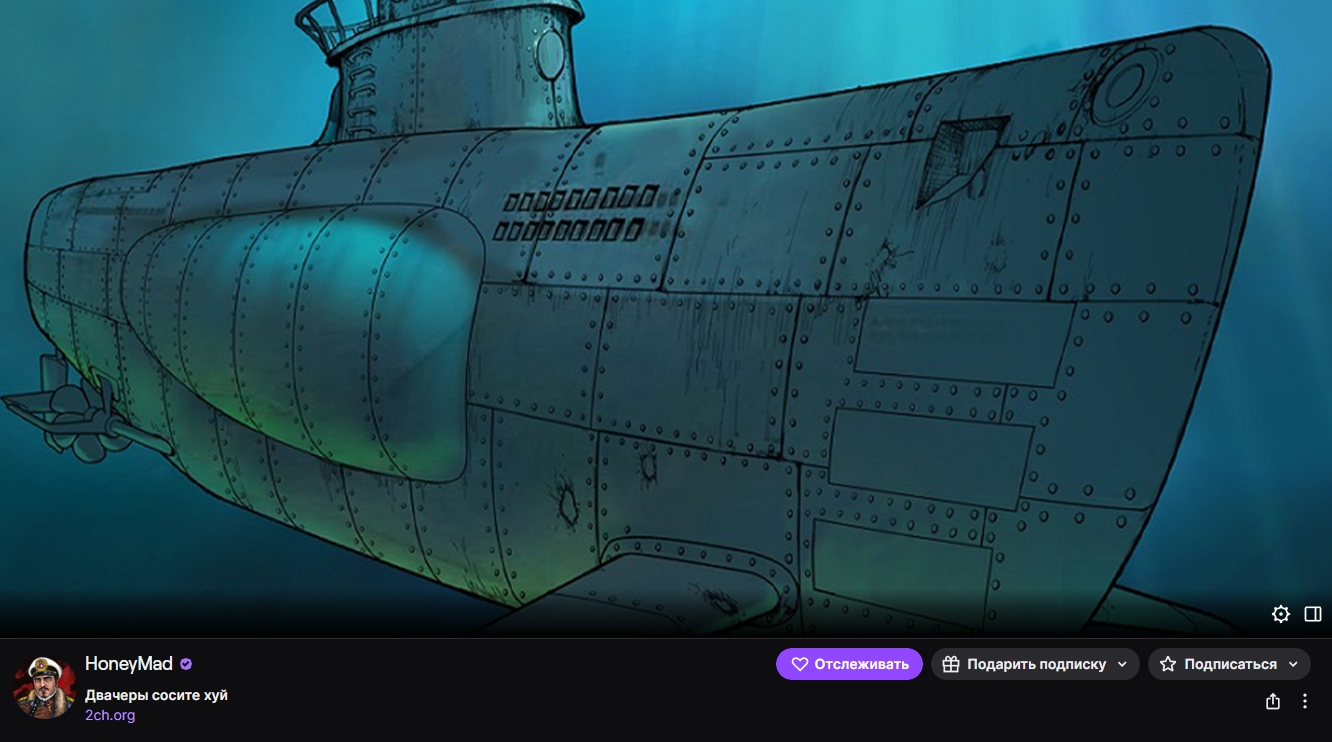Screen dimensions: 1332x742
Task: Click the Подписаться subscribe button
Action: [x=1229, y=664]
